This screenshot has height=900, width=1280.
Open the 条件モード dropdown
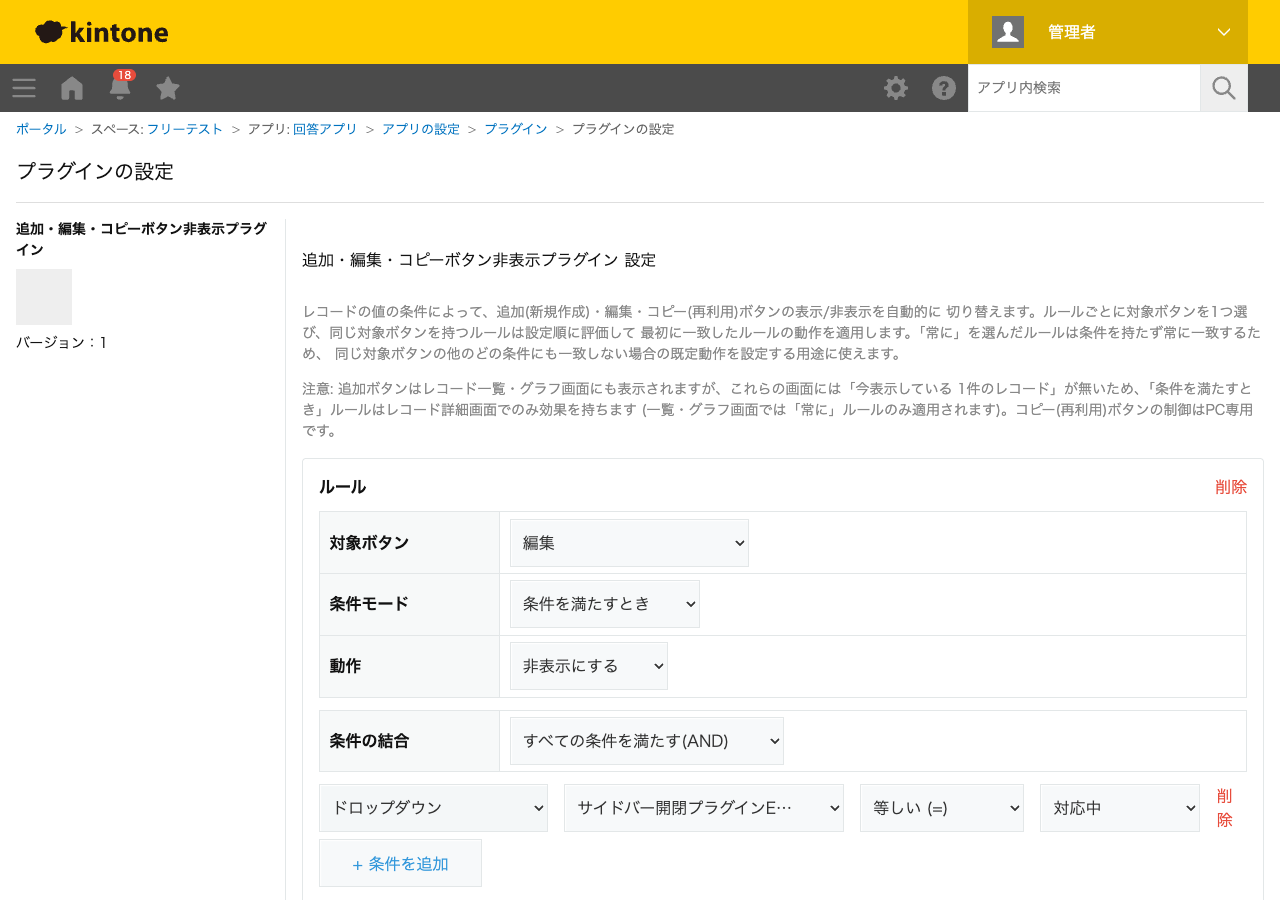tap(605, 604)
